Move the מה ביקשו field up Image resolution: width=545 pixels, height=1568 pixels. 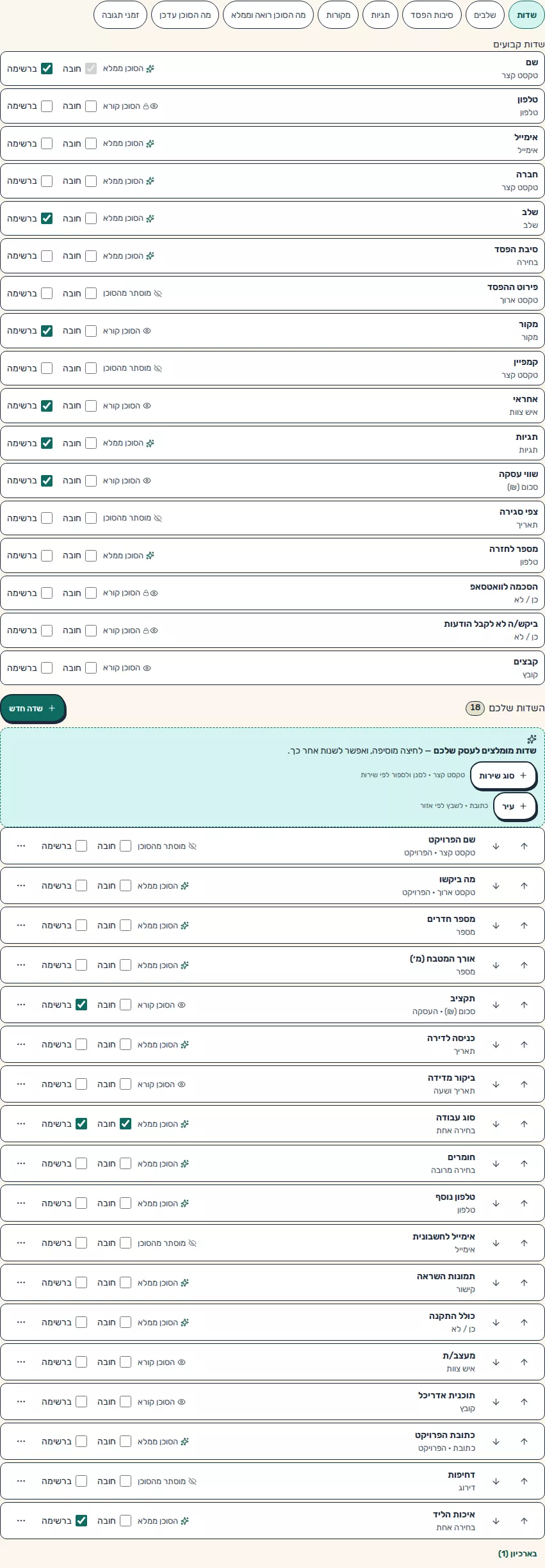pos(525,886)
